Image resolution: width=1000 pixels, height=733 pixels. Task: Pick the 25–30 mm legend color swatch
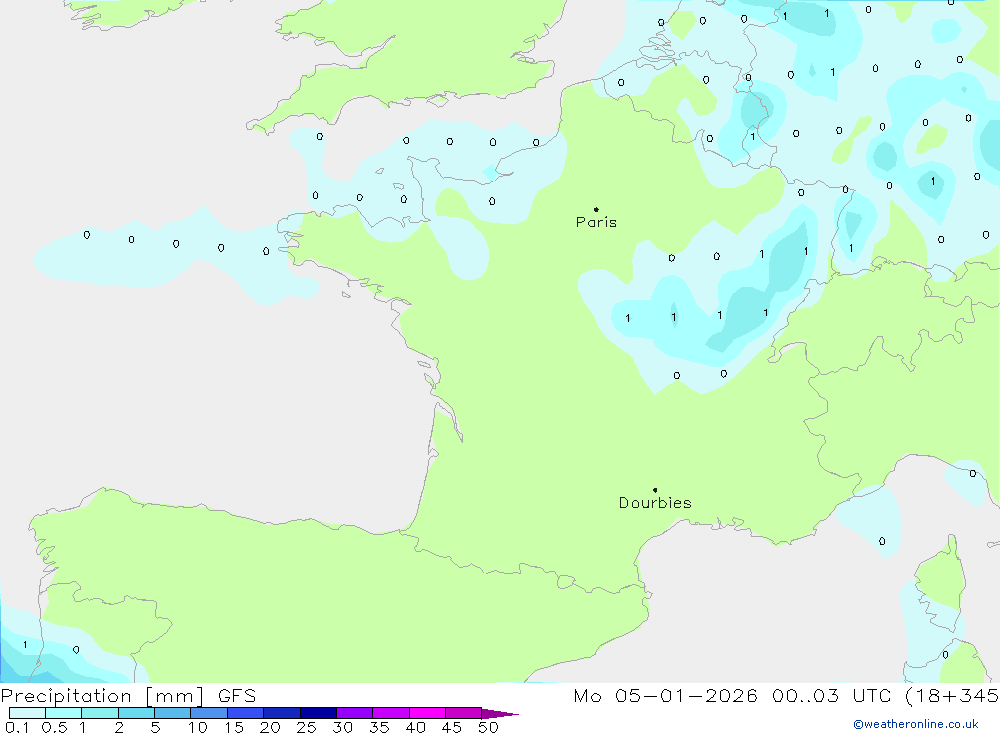318,713
